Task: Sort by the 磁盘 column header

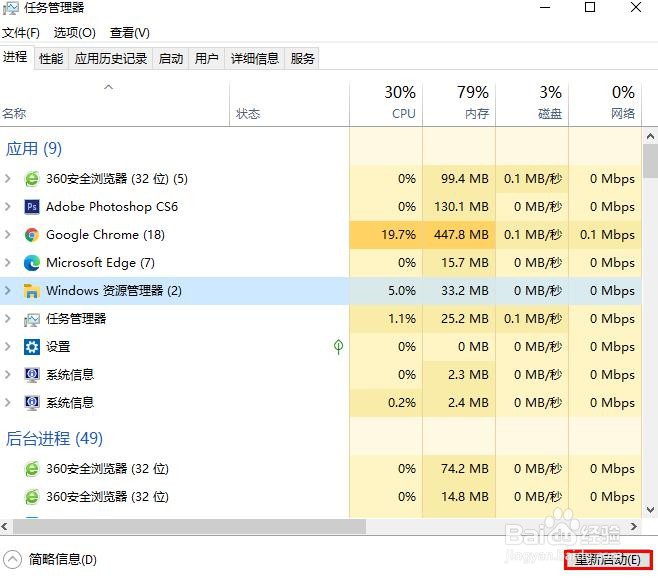Action: coord(532,104)
